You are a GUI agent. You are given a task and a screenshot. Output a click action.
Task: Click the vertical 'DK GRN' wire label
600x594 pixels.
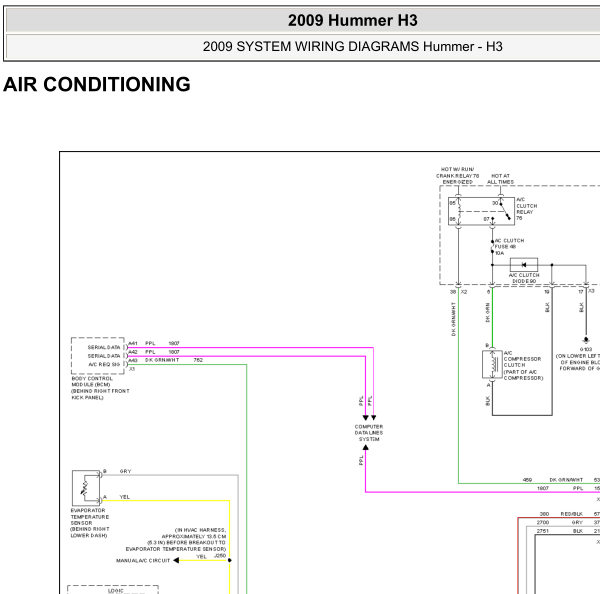(488, 313)
